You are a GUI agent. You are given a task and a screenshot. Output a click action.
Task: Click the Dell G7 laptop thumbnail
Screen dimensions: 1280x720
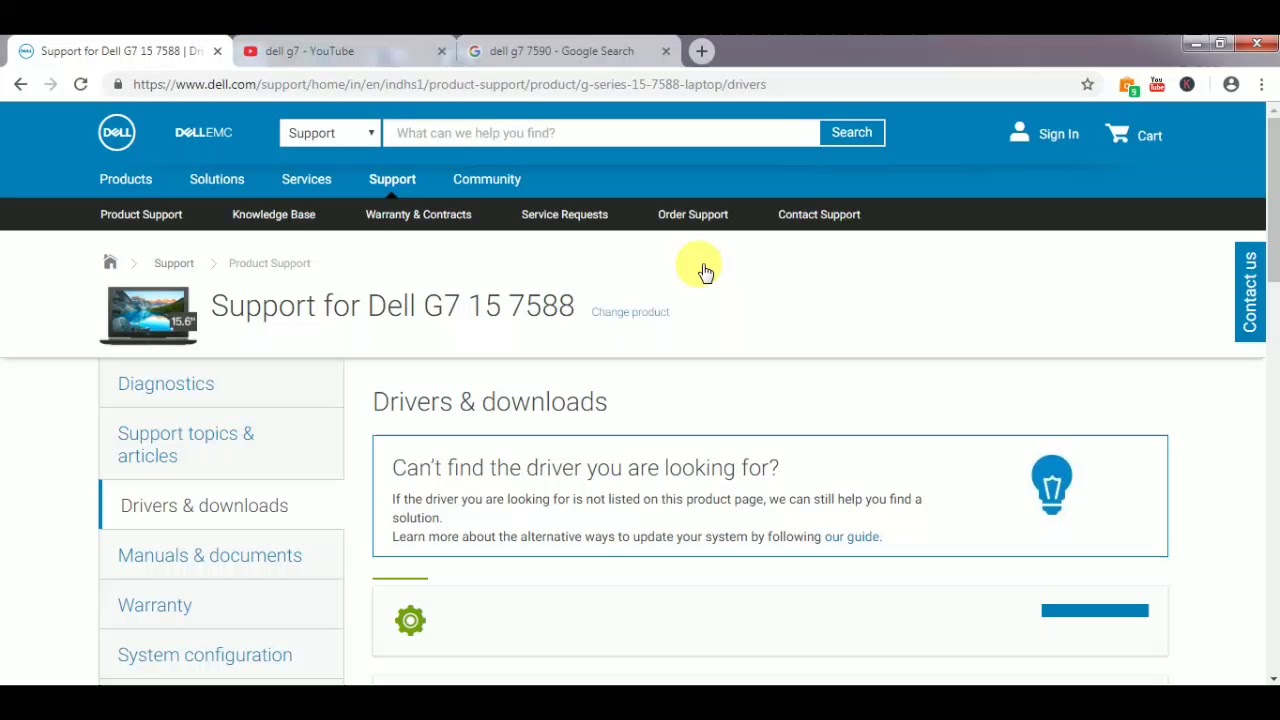149,315
